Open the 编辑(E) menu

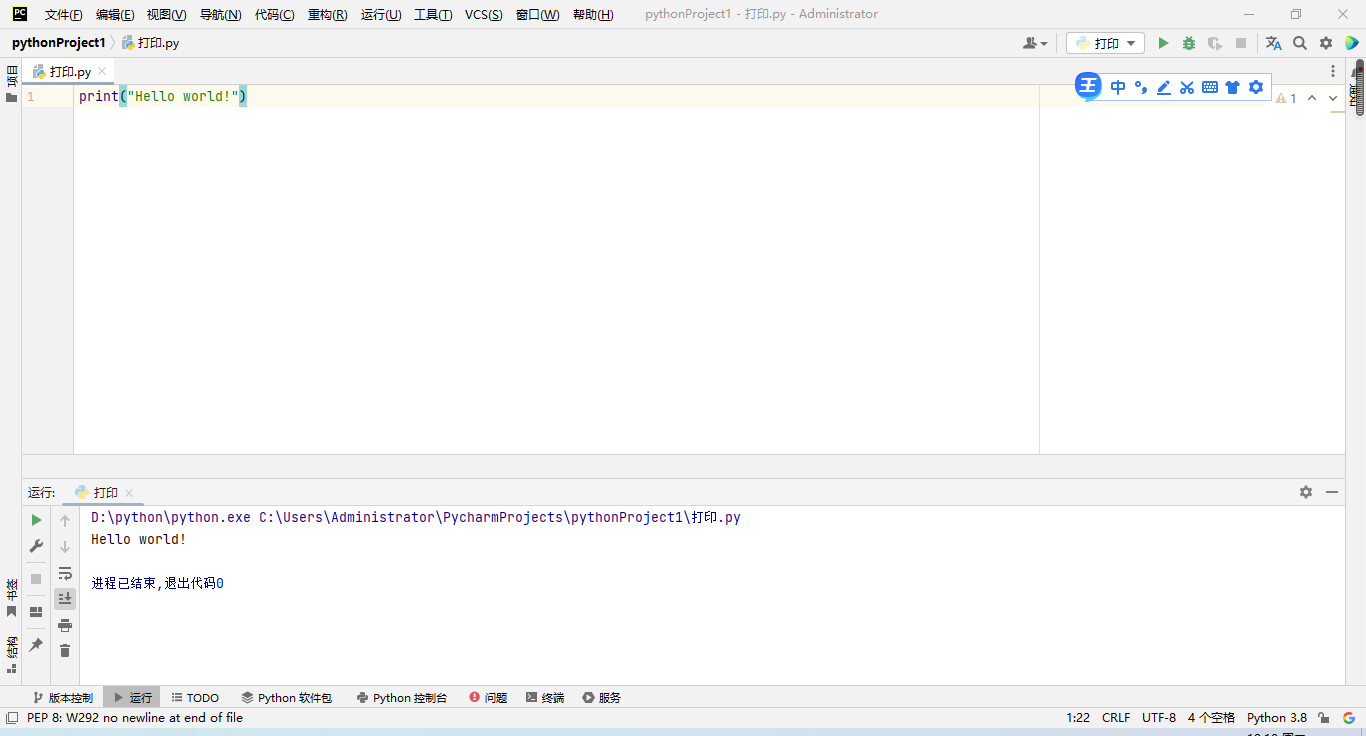[115, 14]
